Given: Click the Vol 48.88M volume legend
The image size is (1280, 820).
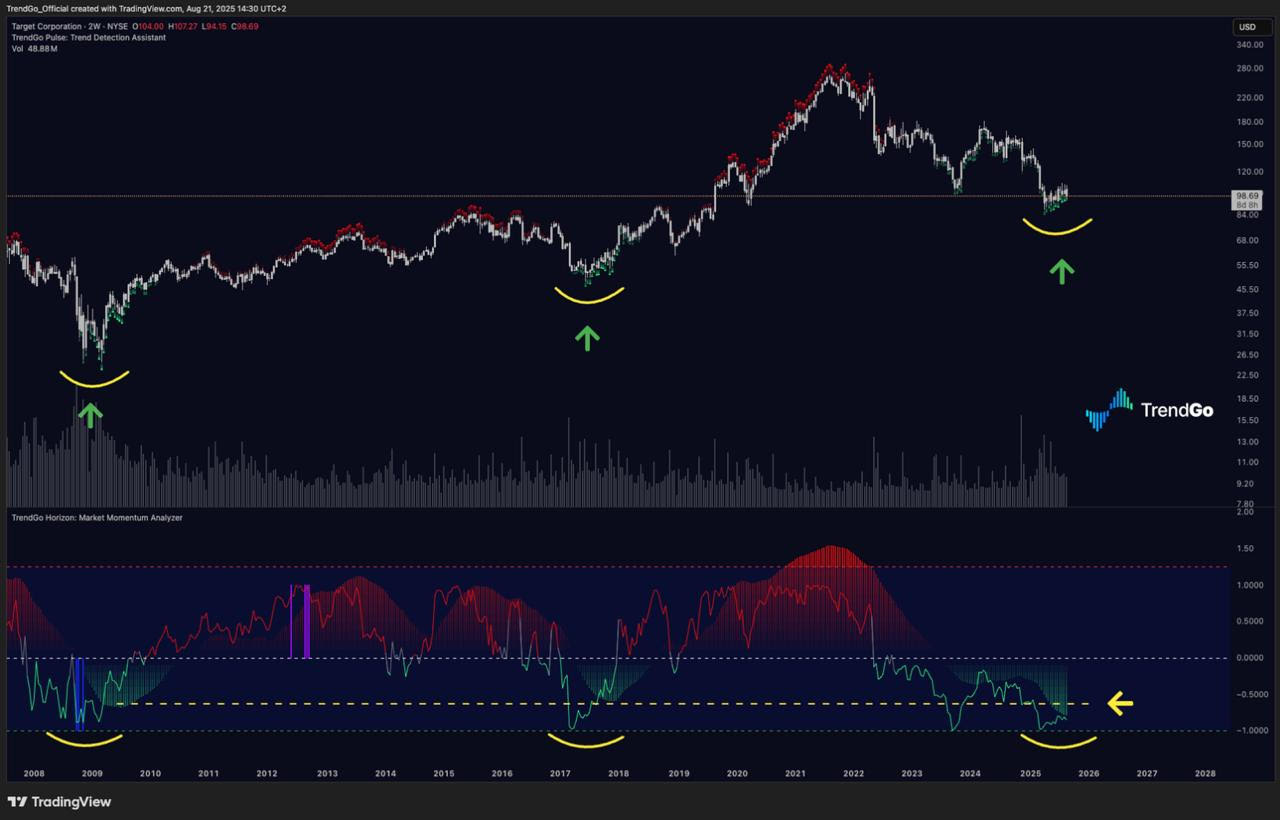Looking at the screenshot, I should [x=35, y=49].
